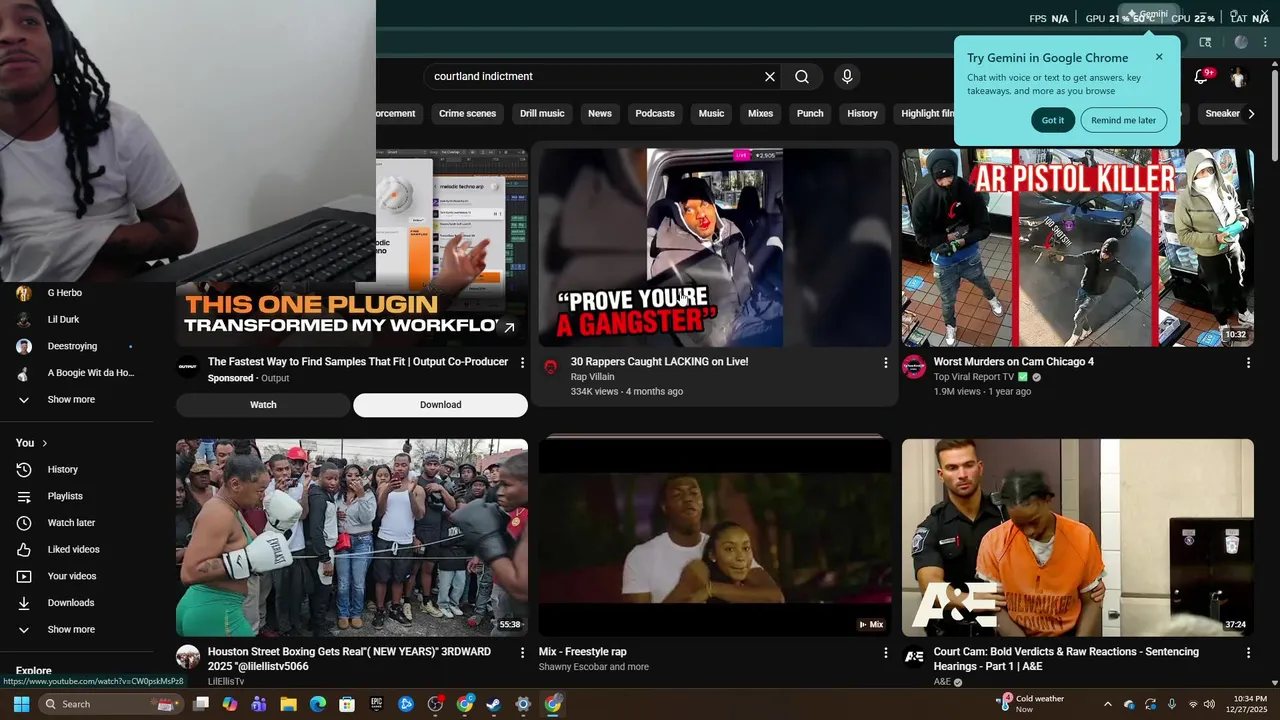Filter results by Drill music chip
This screenshot has width=1280, height=720.
click(542, 114)
